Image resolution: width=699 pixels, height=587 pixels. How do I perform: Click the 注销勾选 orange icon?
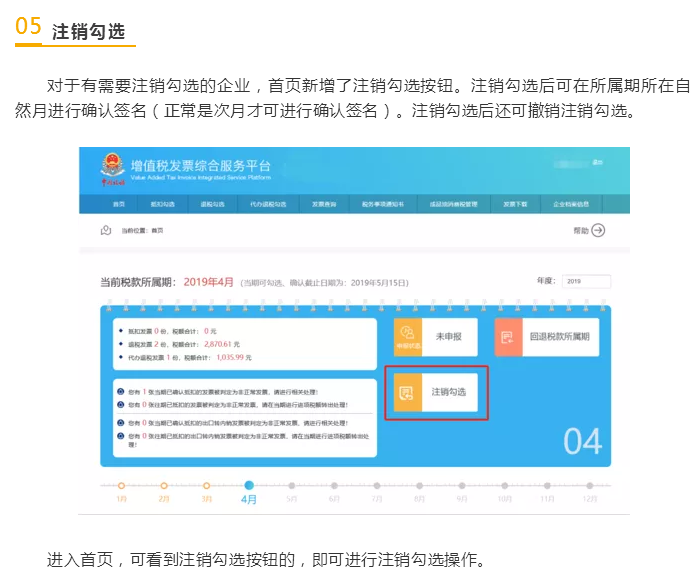pos(407,393)
